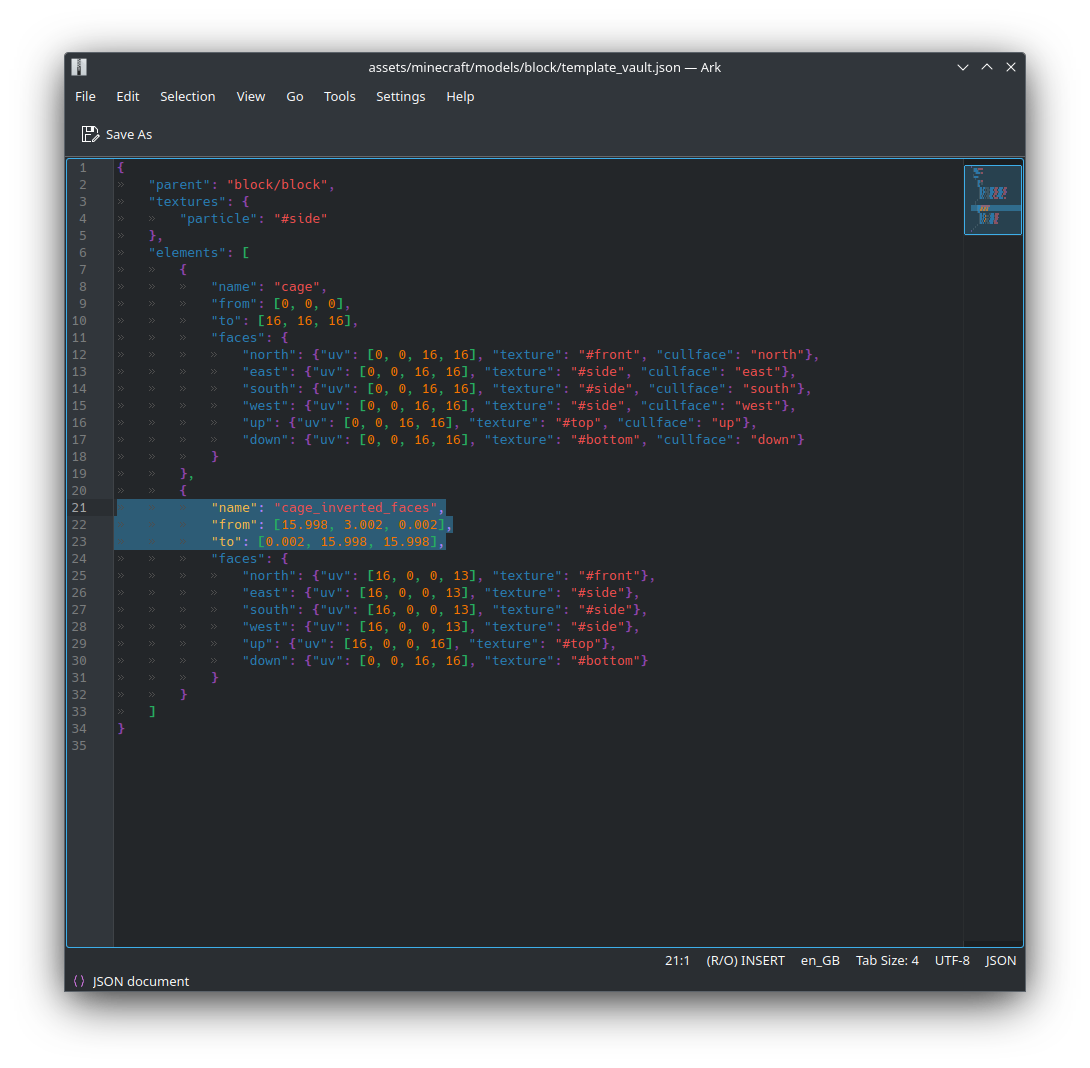Image resolution: width=1090 pixels, height=1068 pixels.
Task: Click the JSON document braces icon
Action: [x=79, y=981]
